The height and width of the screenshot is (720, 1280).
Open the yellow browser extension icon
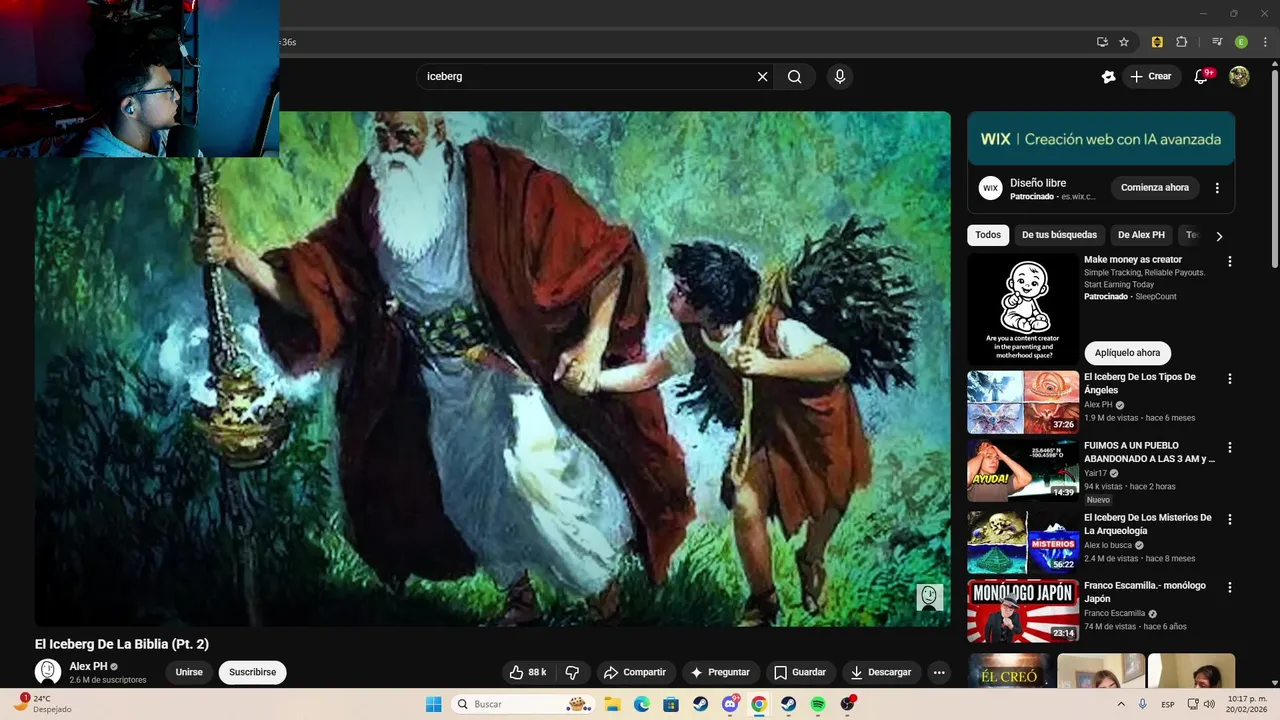1157,42
